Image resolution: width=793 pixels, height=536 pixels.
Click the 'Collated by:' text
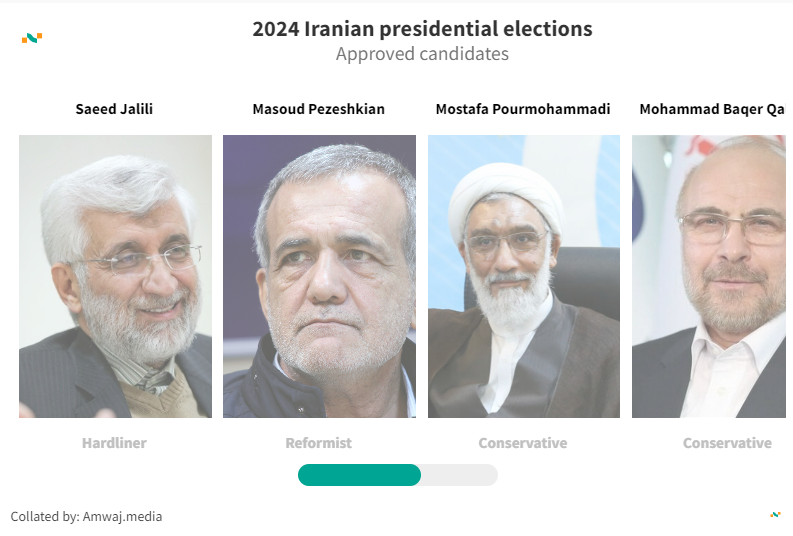(x=45, y=517)
